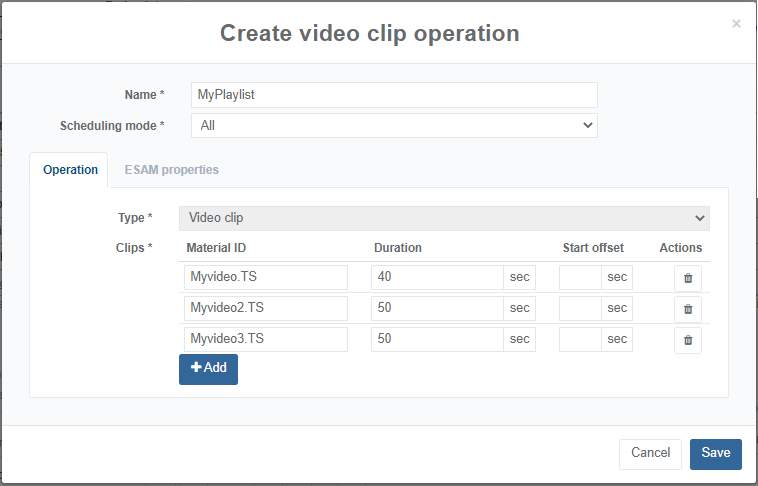Delete the Myvideo.TS clip row
Screen dimensions: 758x486
coord(687,278)
